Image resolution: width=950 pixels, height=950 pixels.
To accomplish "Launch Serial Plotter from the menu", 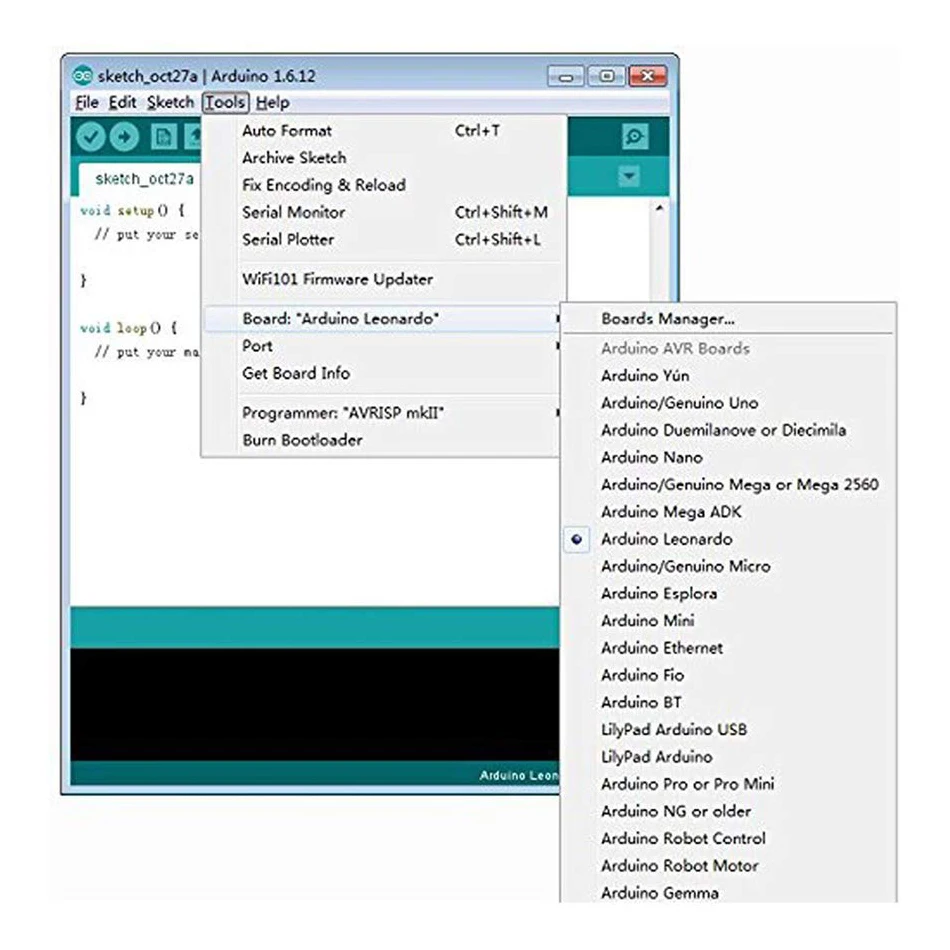I will pos(382,239).
